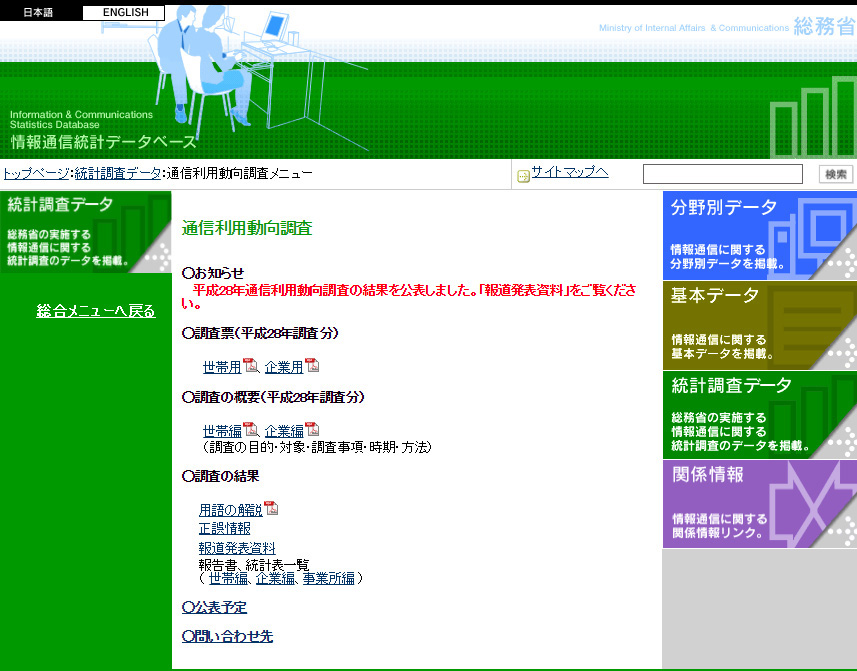Open the 企業編 overview link under 調査の概要
The height and width of the screenshot is (671, 857).
point(284,432)
